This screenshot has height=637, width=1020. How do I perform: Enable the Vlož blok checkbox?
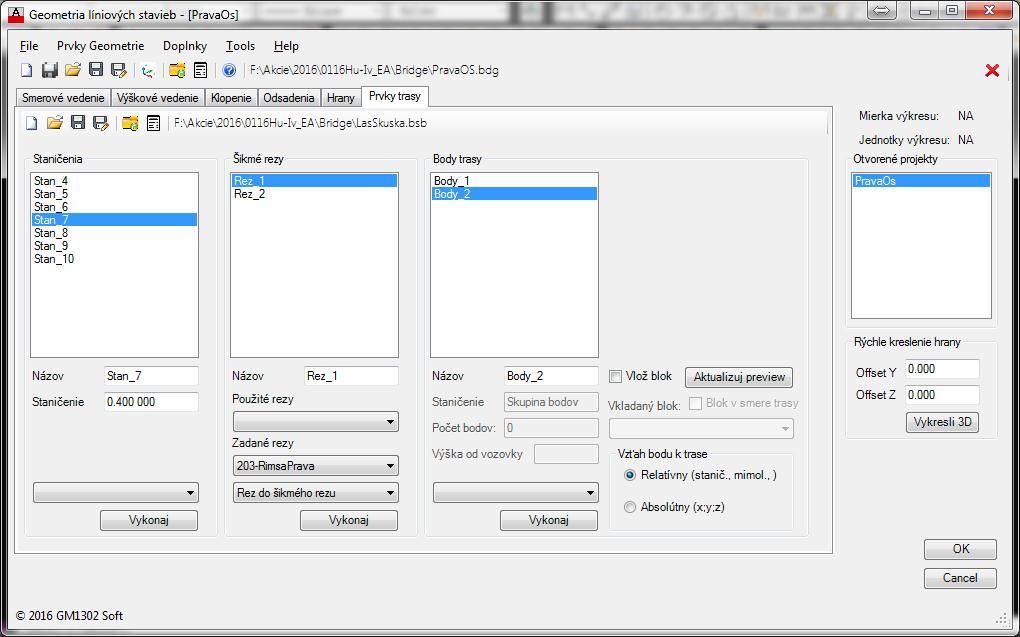(616, 376)
